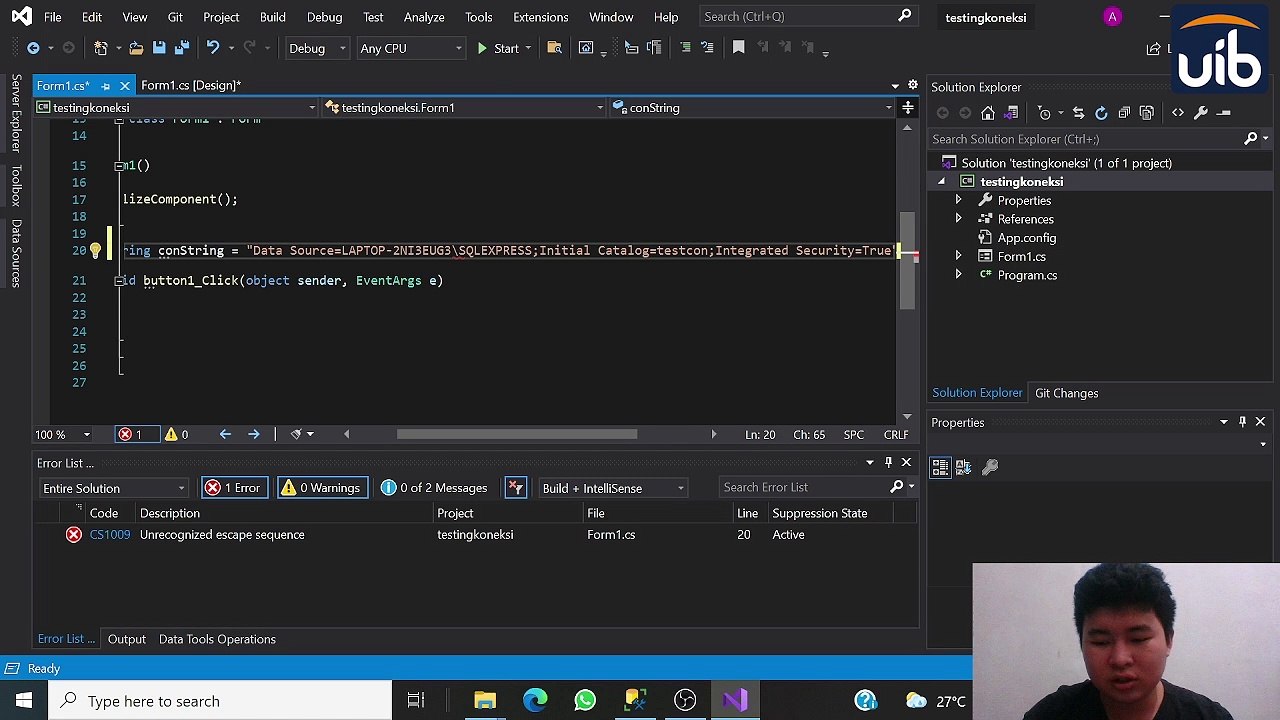
Task: Expand the Program.cs node
Action: click(x=958, y=275)
